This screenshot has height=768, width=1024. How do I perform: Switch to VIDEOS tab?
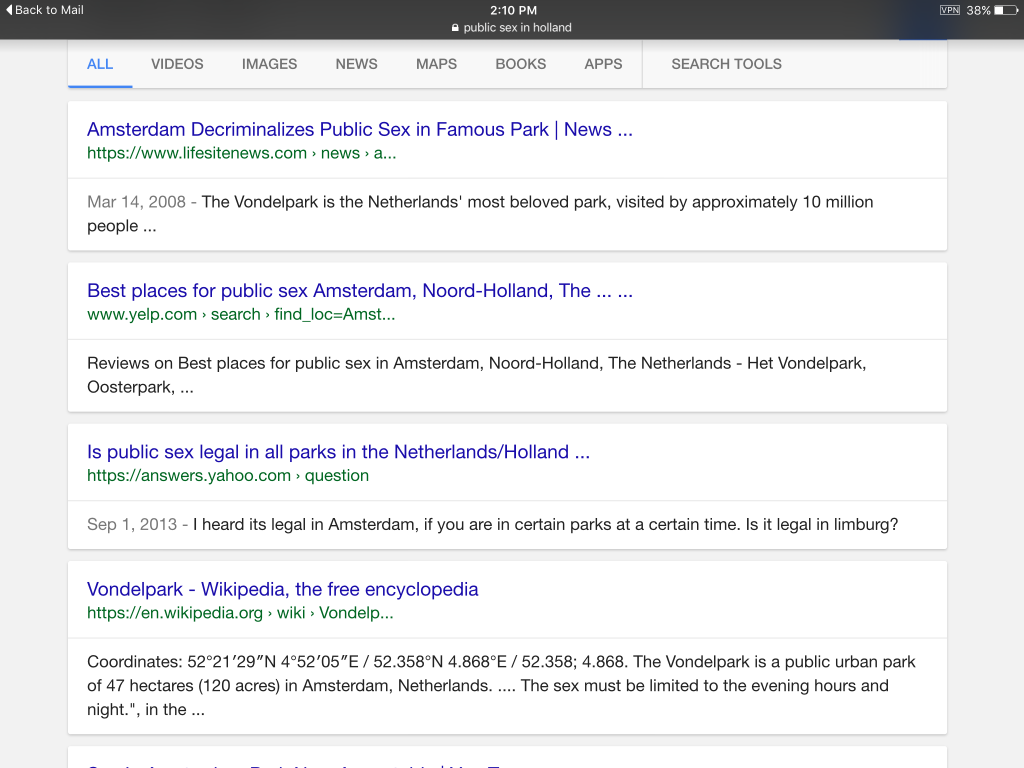coord(177,64)
